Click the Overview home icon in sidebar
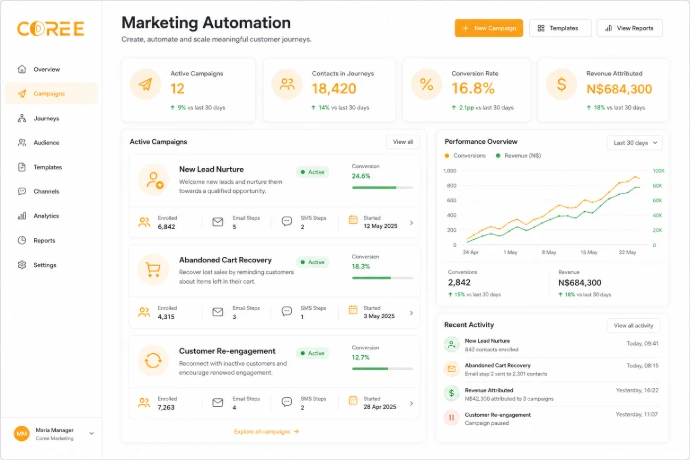 [x=22, y=69]
